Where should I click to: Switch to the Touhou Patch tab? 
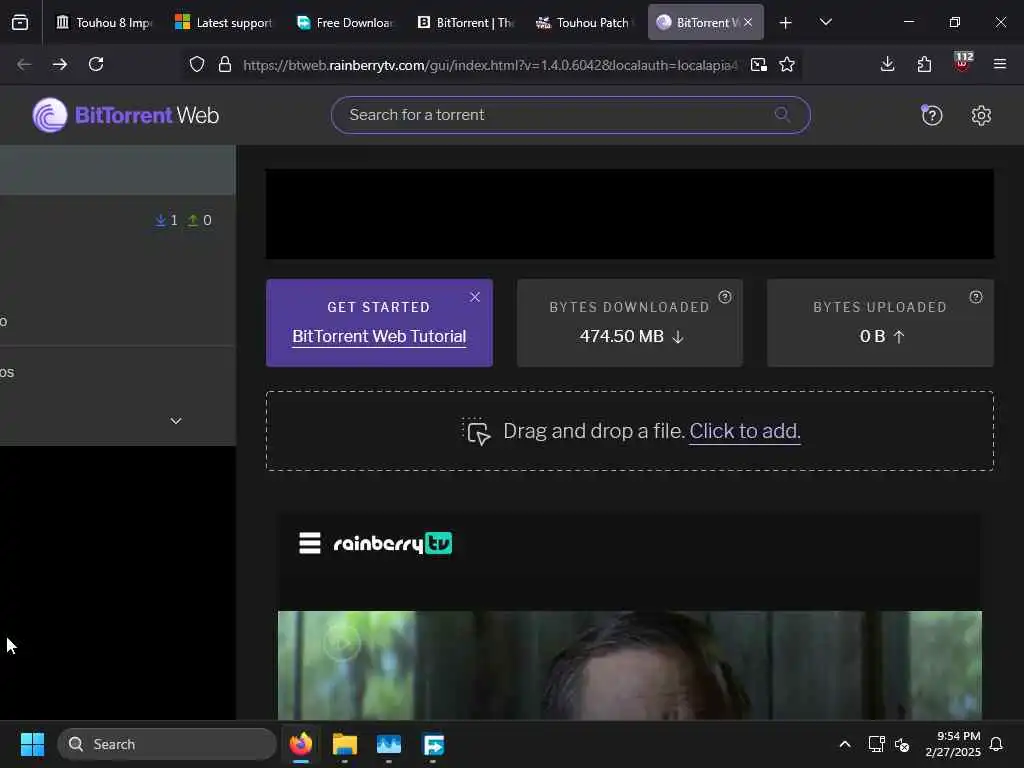[x=586, y=23]
